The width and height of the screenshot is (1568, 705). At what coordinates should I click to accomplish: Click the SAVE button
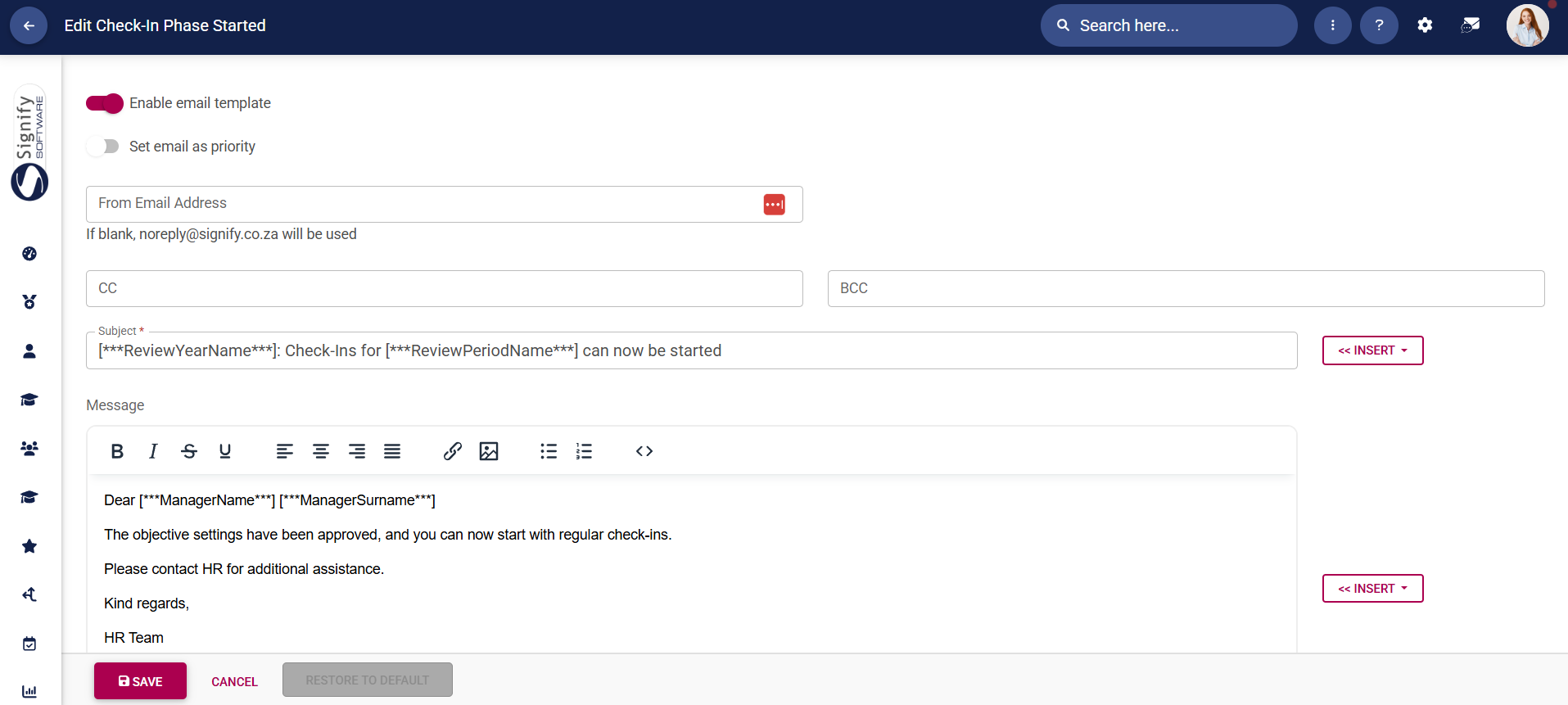pos(140,681)
